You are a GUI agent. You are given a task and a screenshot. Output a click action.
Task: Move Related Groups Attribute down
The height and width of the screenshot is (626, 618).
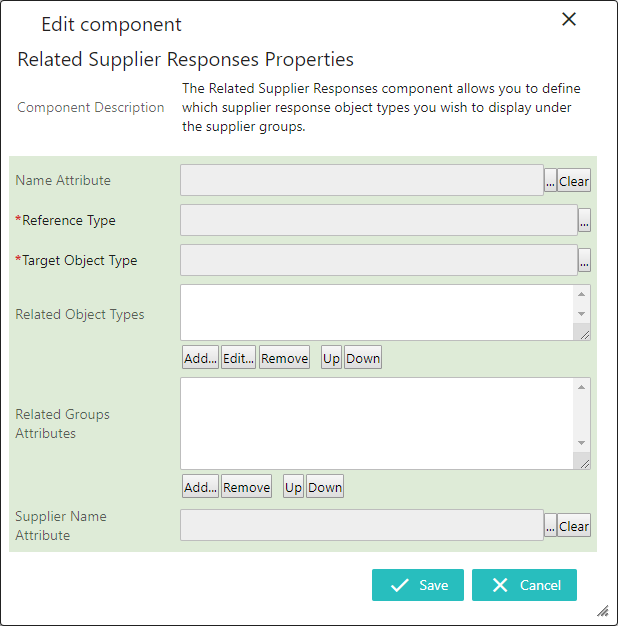click(325, 486)
